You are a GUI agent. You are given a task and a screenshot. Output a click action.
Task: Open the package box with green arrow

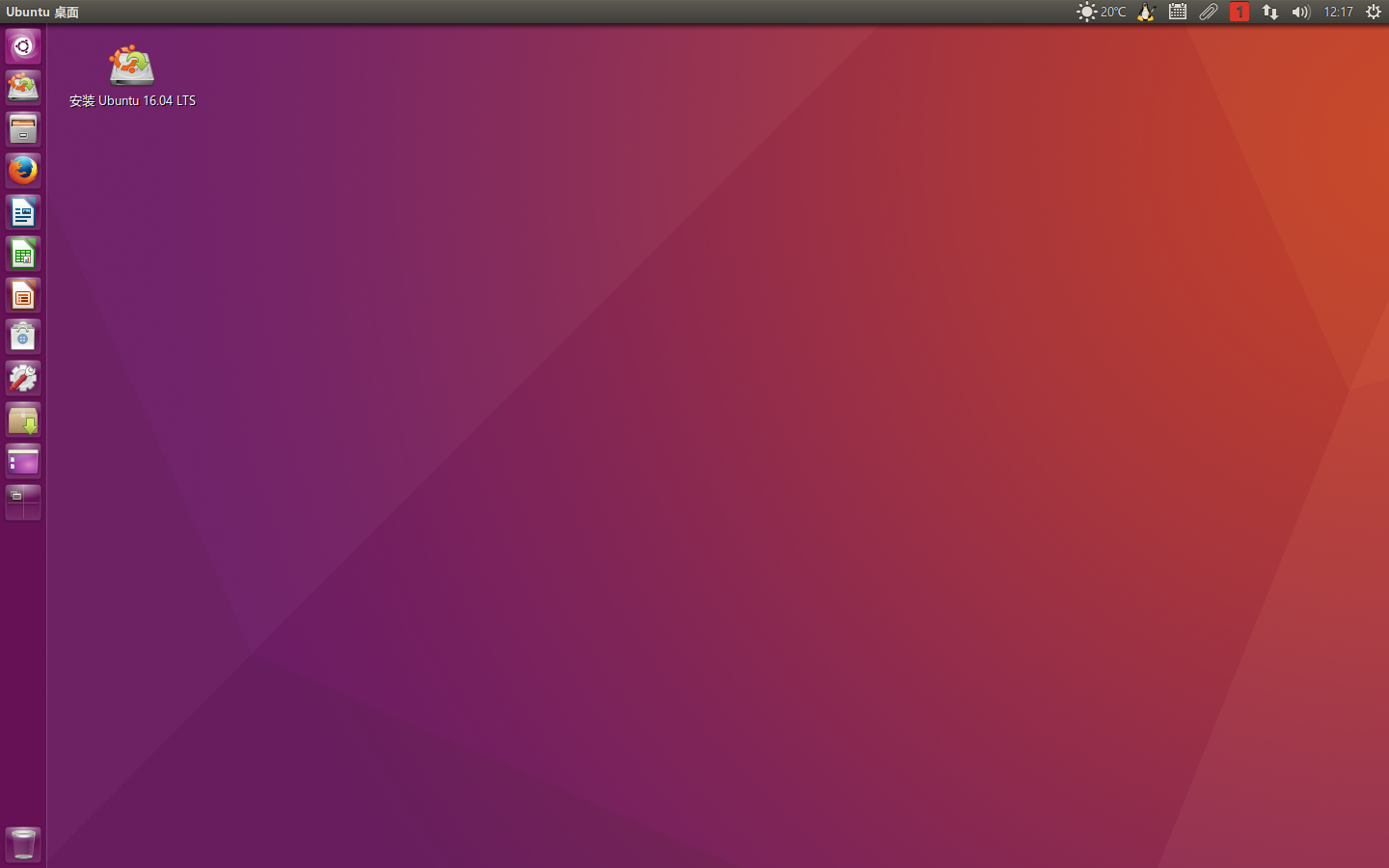23,420
